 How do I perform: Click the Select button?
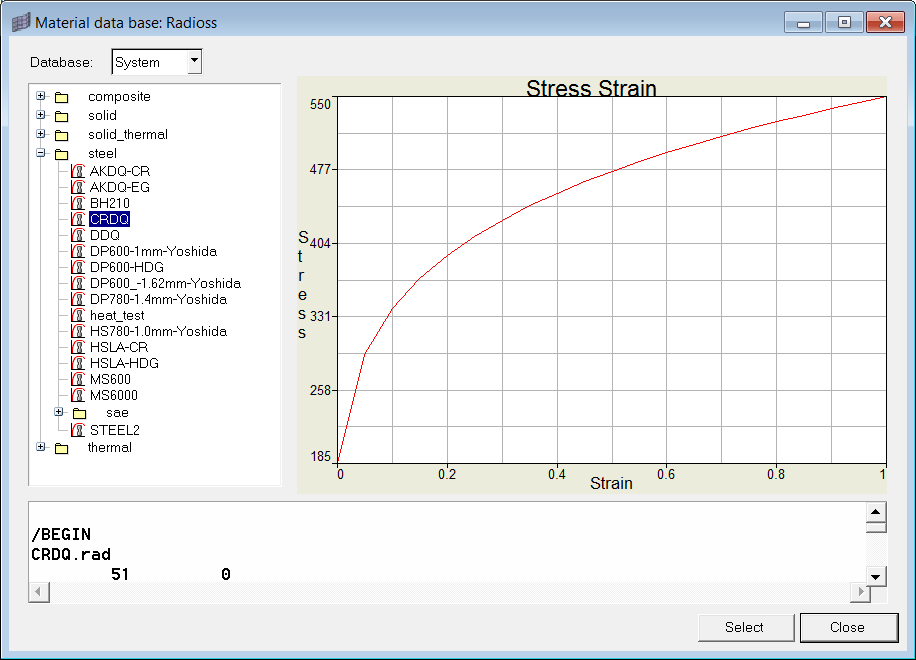click(x=745, y=627)
